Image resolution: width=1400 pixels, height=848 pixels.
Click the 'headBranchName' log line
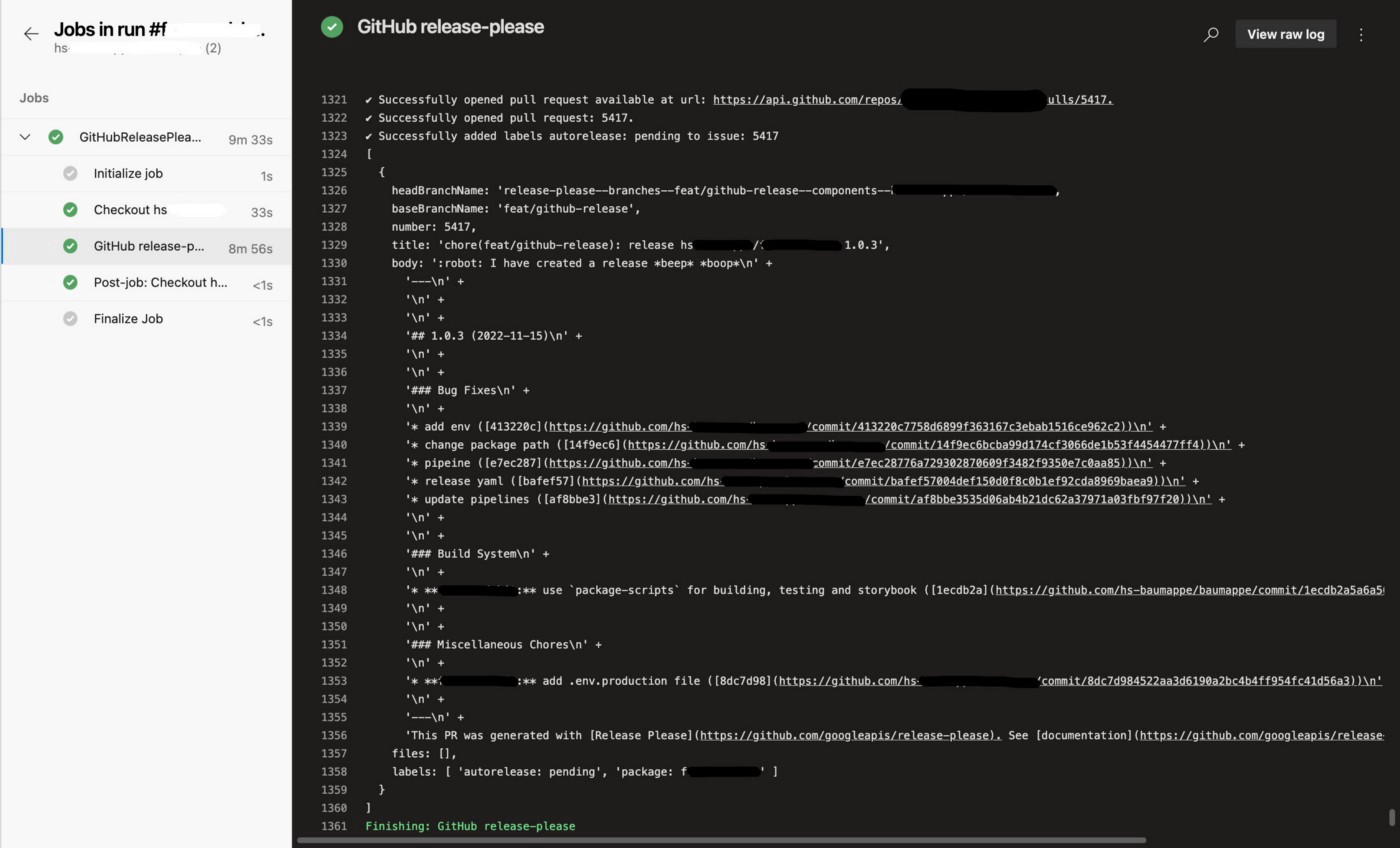click(x=725, y=191)
